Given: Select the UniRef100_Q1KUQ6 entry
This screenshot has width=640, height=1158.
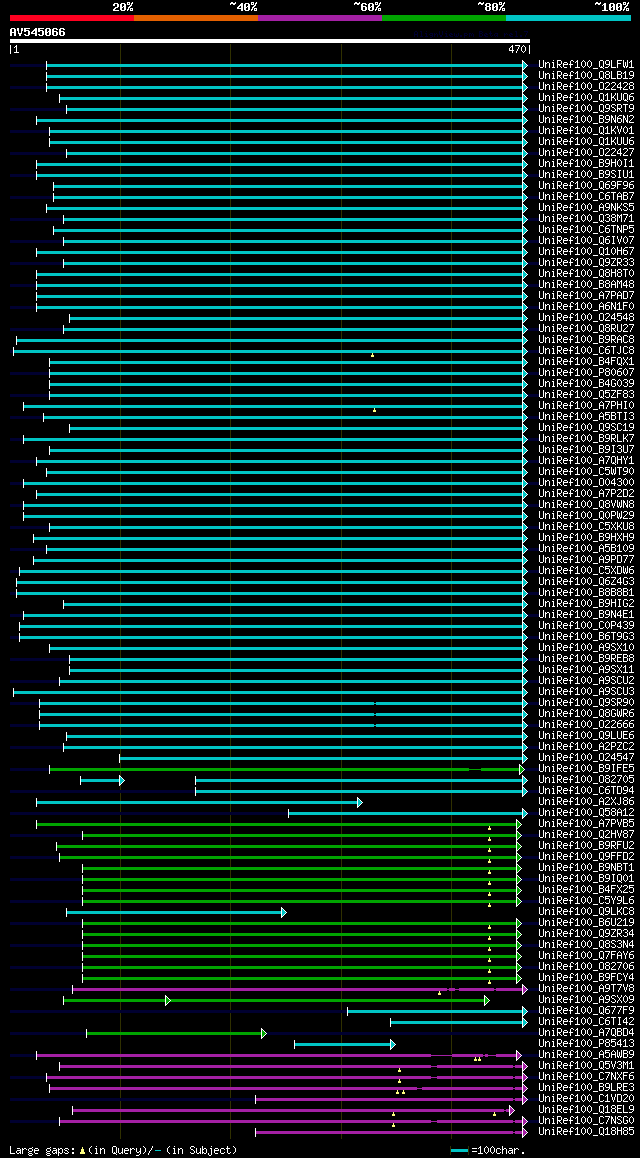Looking at the screenshot, I should tap(586, 97).
